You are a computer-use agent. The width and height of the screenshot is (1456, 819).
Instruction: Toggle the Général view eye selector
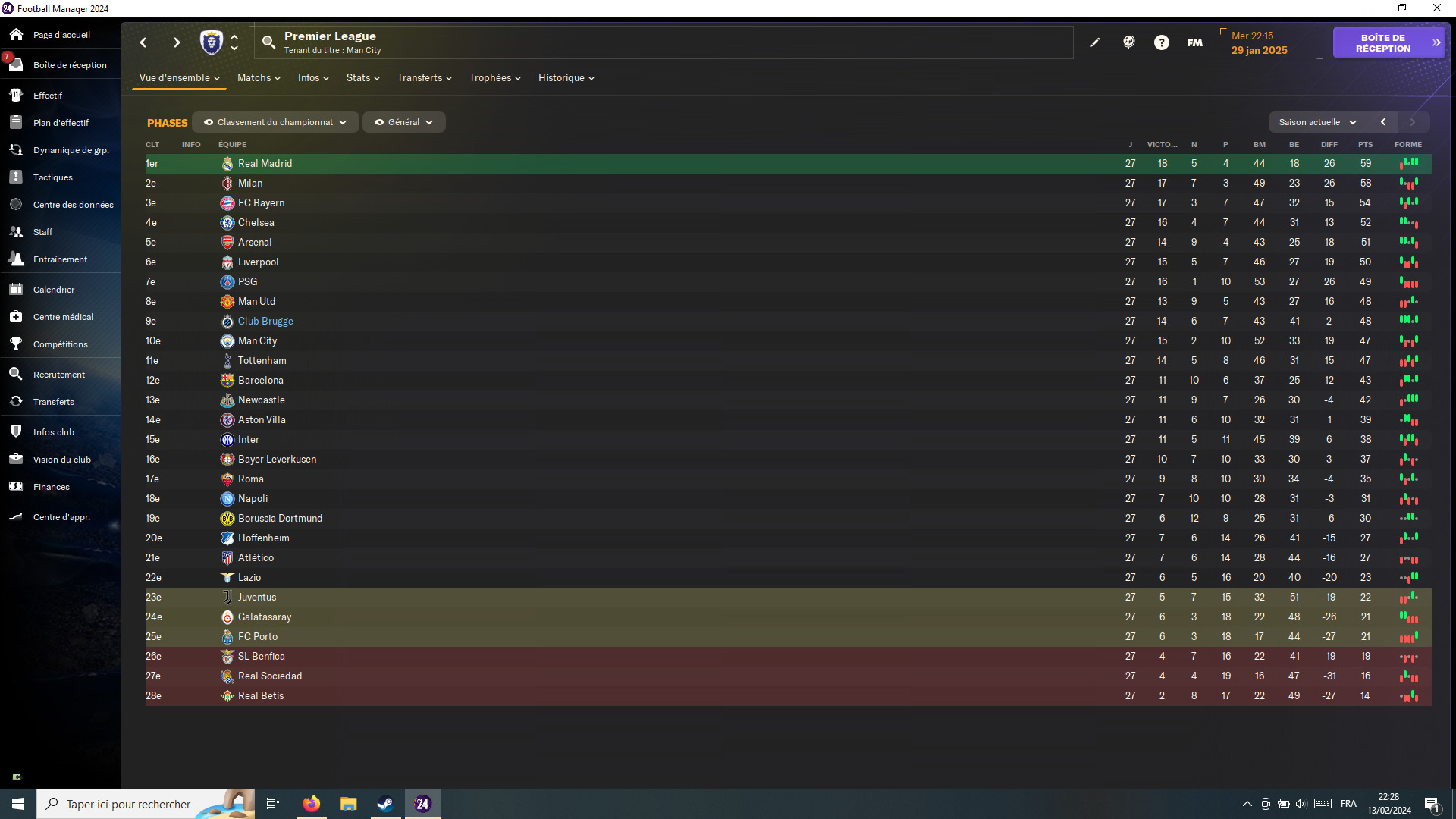(x=403, y=122)
